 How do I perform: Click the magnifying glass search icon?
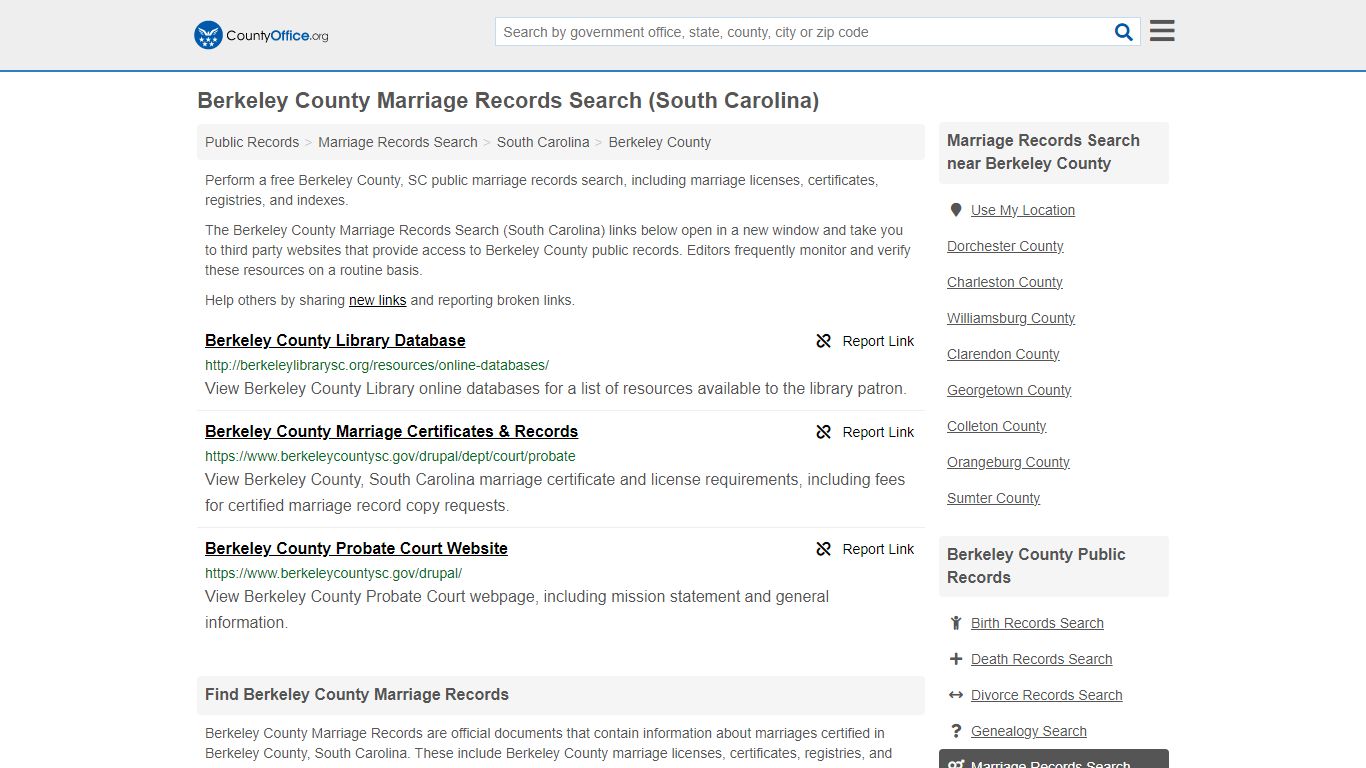coord(1124,32)
